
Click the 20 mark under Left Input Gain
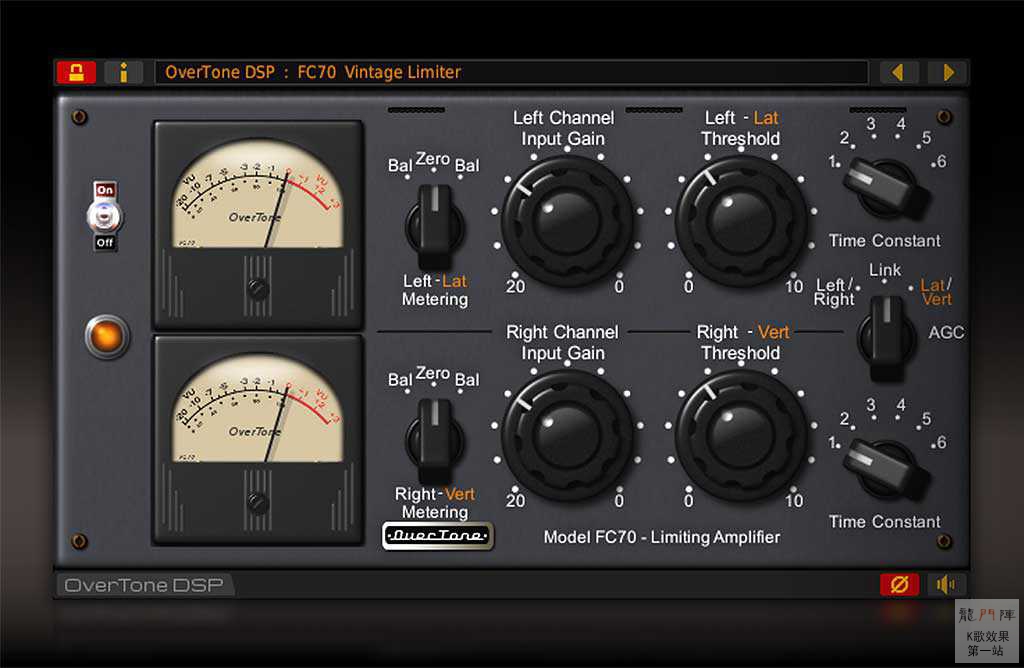(x=515, y=286)
